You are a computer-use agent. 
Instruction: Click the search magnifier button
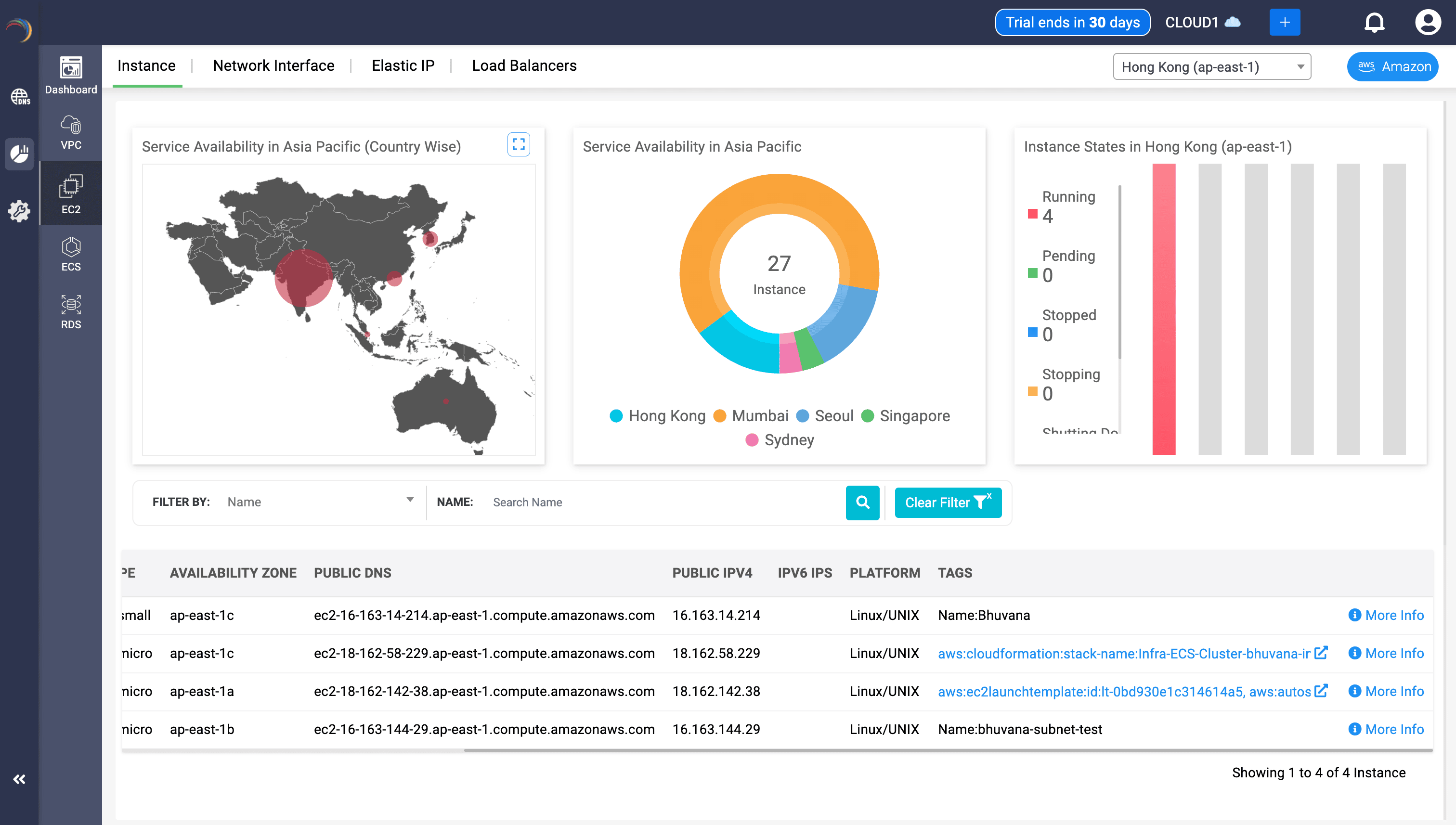tap(862, 502)
